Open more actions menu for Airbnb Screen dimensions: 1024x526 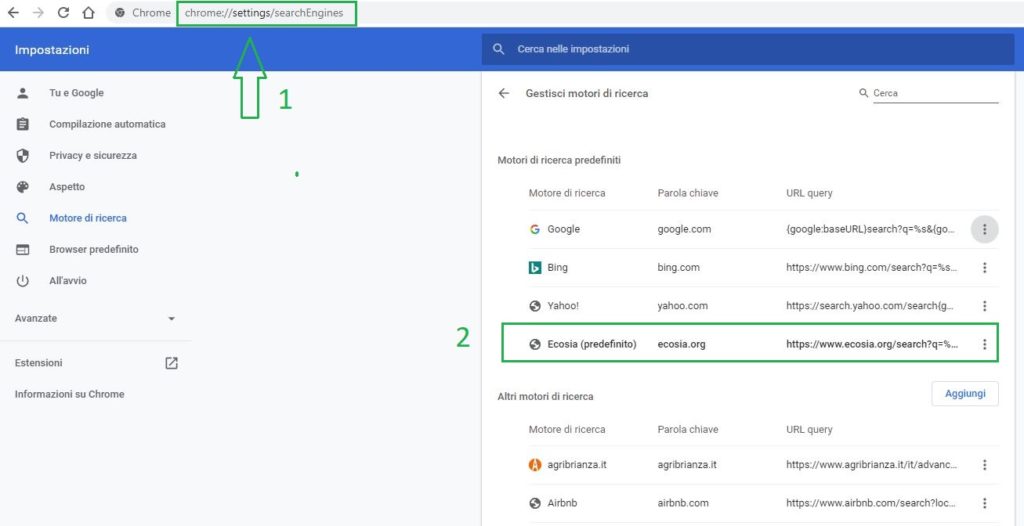pyautogui.click(x=984, y=503)
